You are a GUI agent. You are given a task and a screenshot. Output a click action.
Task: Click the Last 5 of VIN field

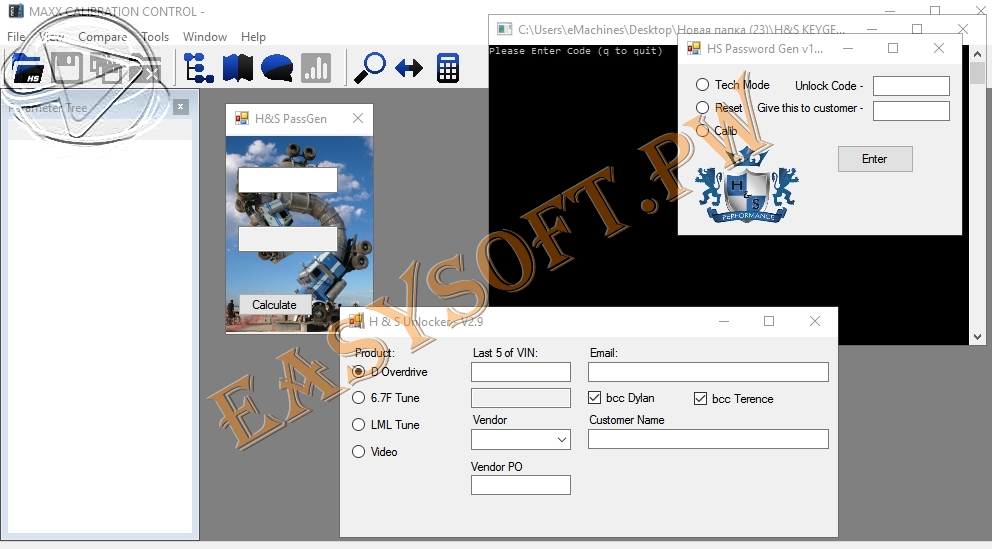point(521,372)
